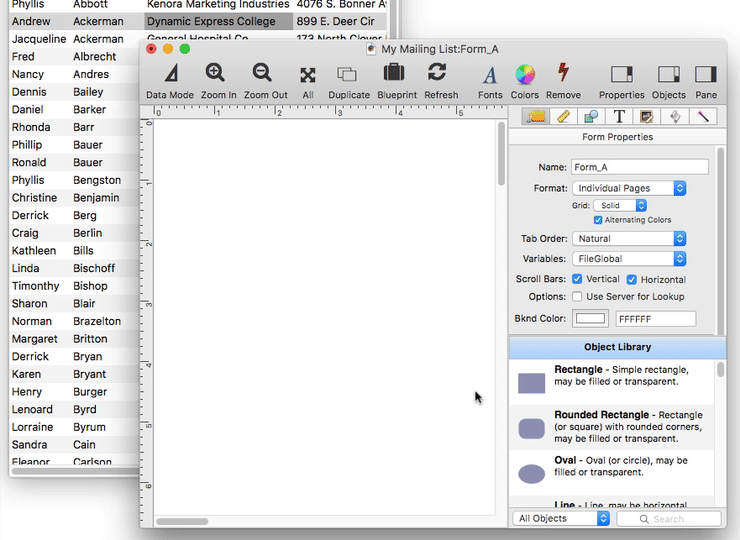The height and width of the screenshot is (540, 740).
Task: Select Christine Benjamin in mailing list
Action: point(74,197)
